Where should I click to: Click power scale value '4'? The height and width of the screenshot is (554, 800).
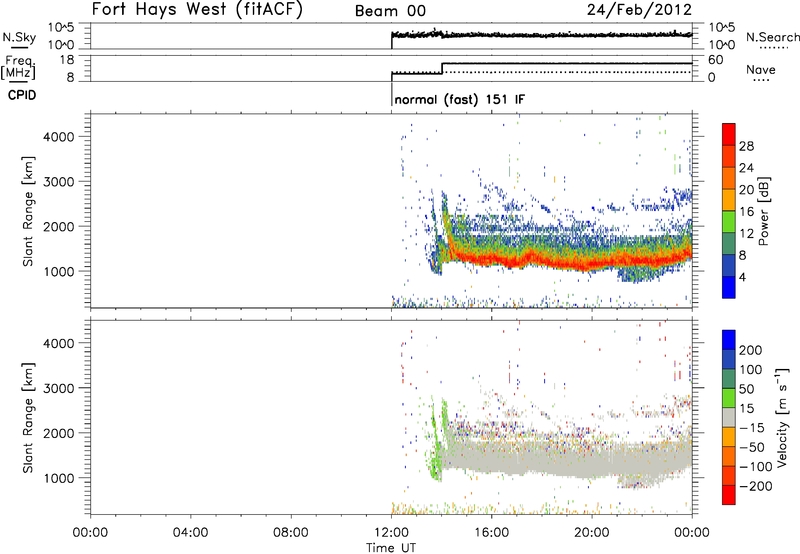[742, 277]
